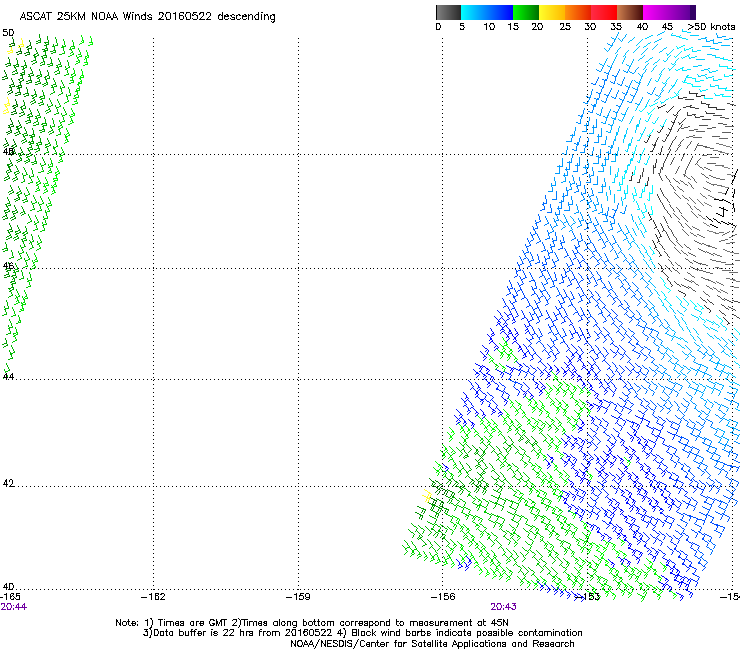The height and width of the screenshot is (650, 740).
Task: Click the red 30-35 knots legend swatch
Action: tap(604, 12)
